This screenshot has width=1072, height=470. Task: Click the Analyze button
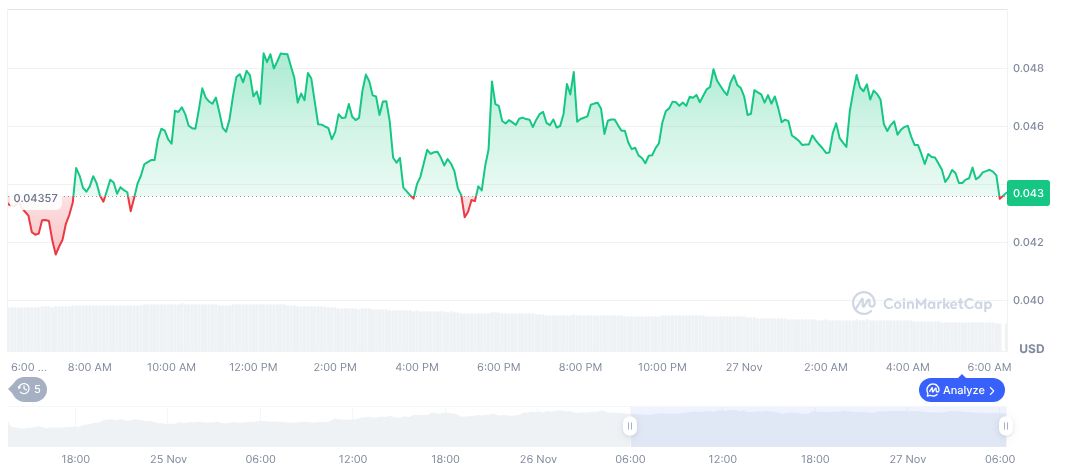click(x=961, y=390)
